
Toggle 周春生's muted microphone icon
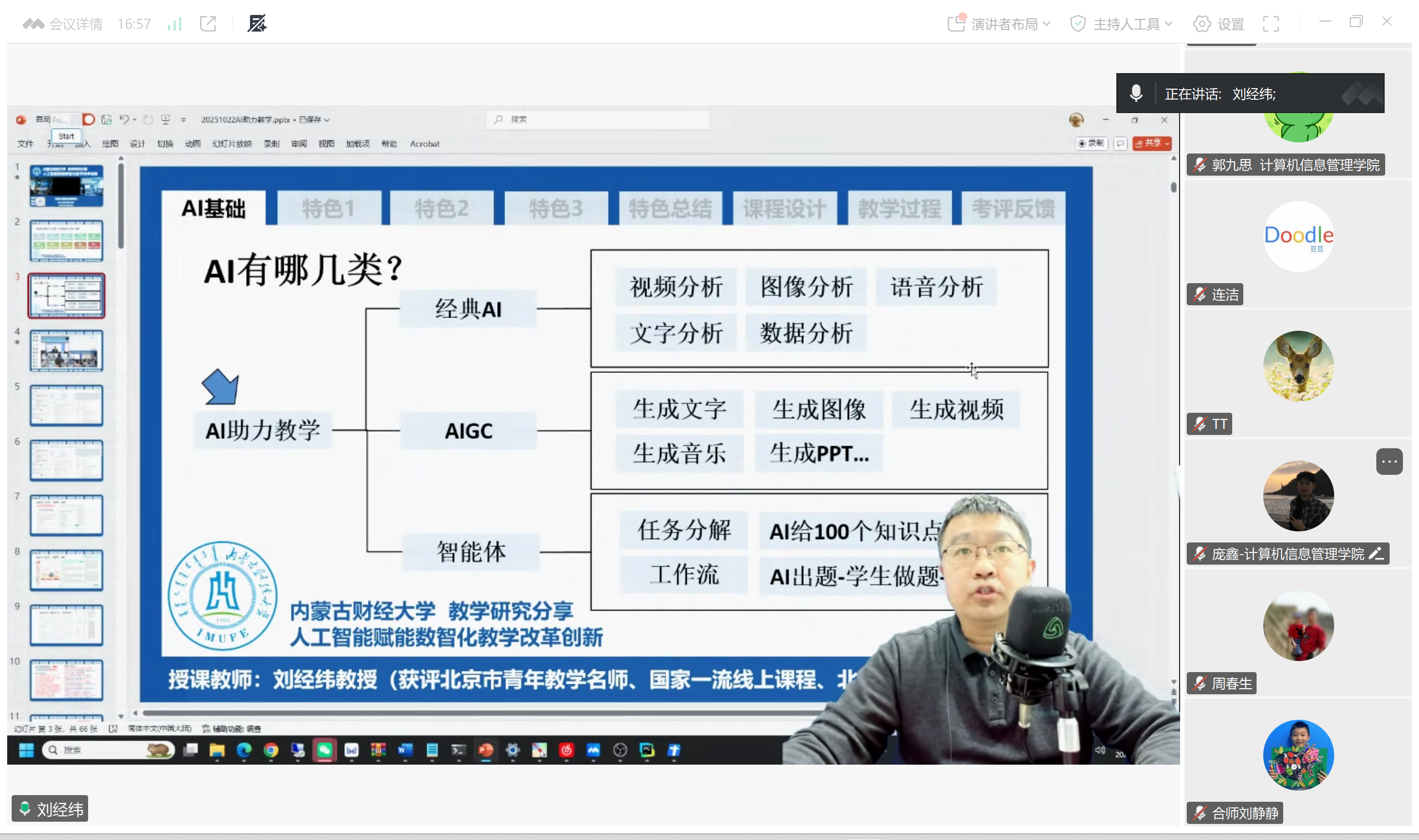[x=1199, y=684]
